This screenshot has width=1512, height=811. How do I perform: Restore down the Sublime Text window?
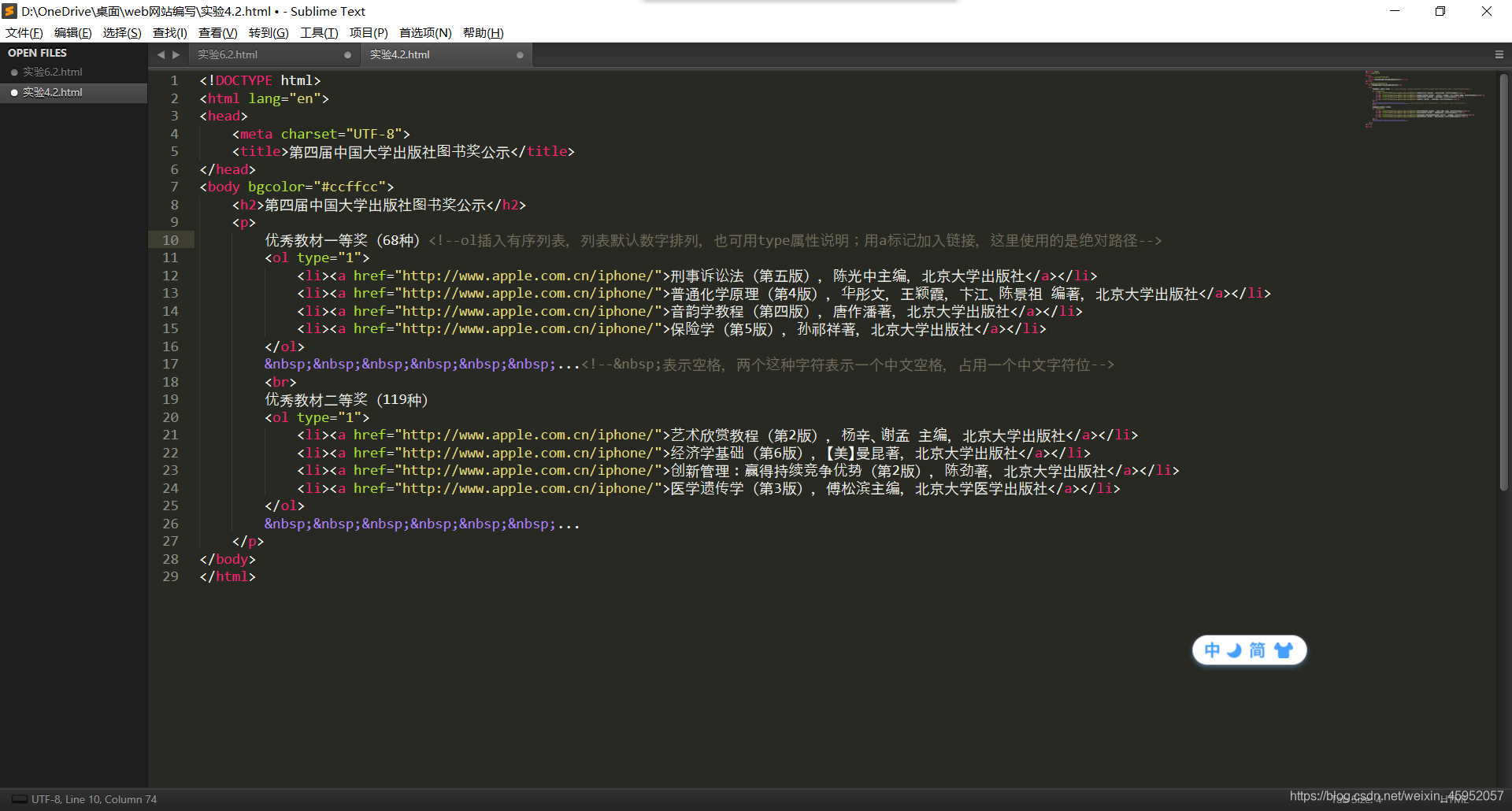(x=1440, y=11)
